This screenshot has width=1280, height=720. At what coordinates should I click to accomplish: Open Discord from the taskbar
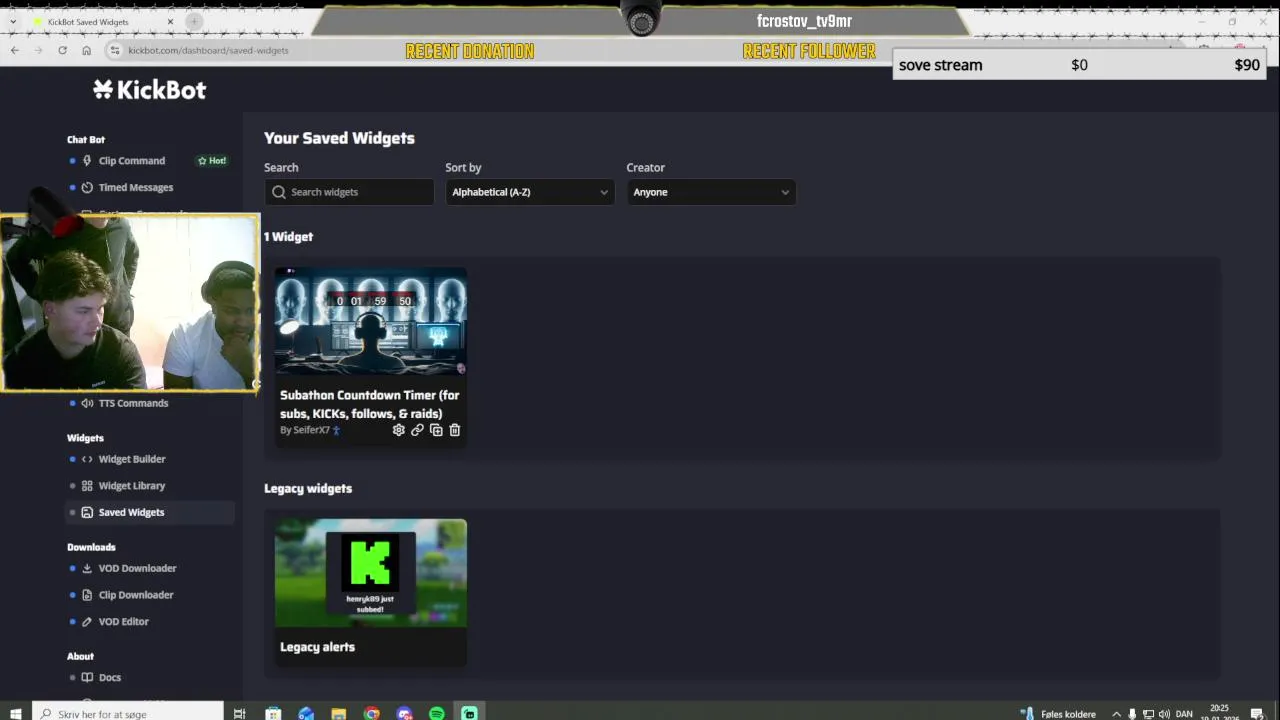coord(404,713)
